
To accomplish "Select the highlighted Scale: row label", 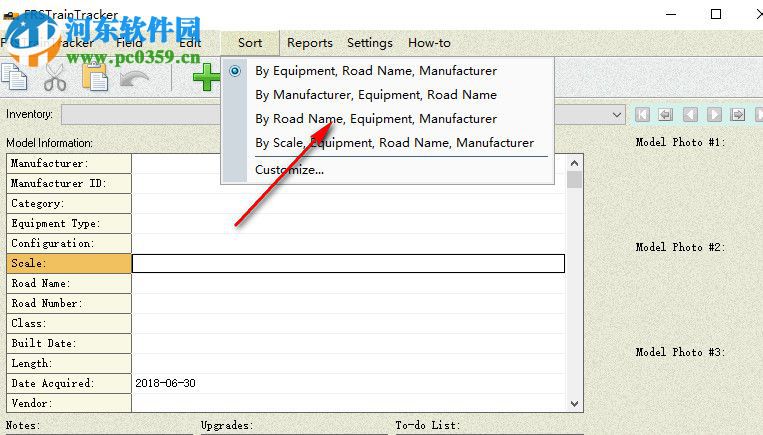I will pos(69,263).
